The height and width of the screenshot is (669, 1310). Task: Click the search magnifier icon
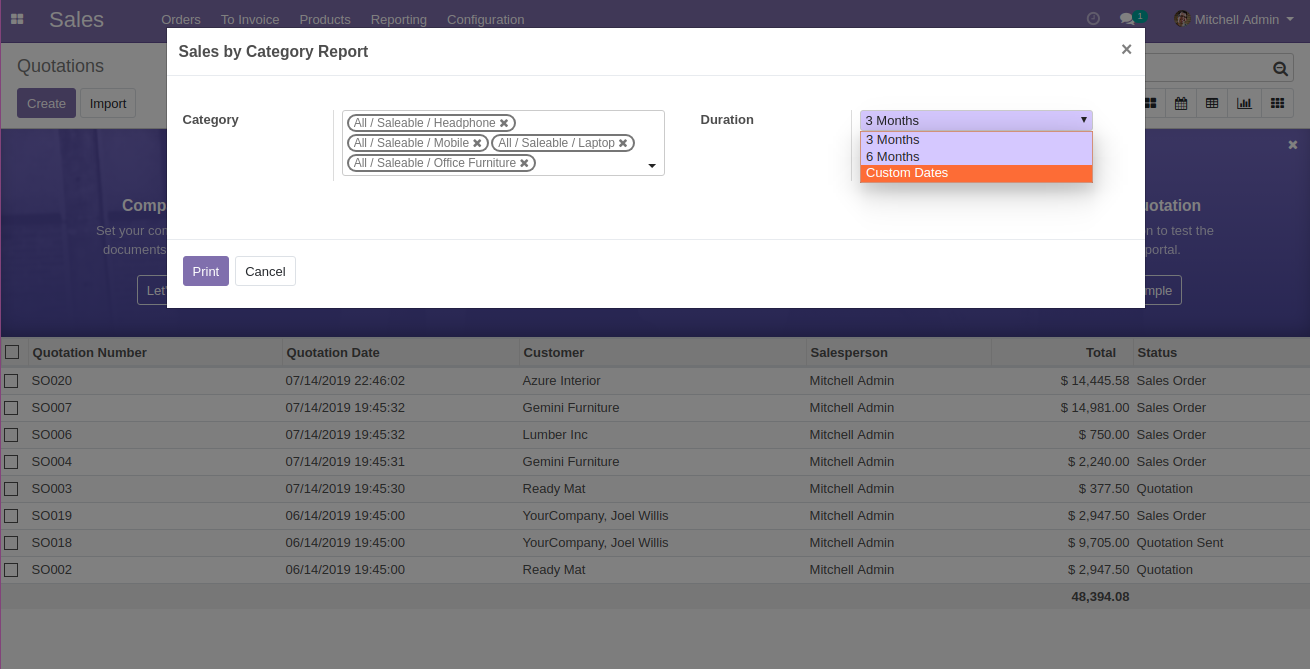coord(1280,69)
